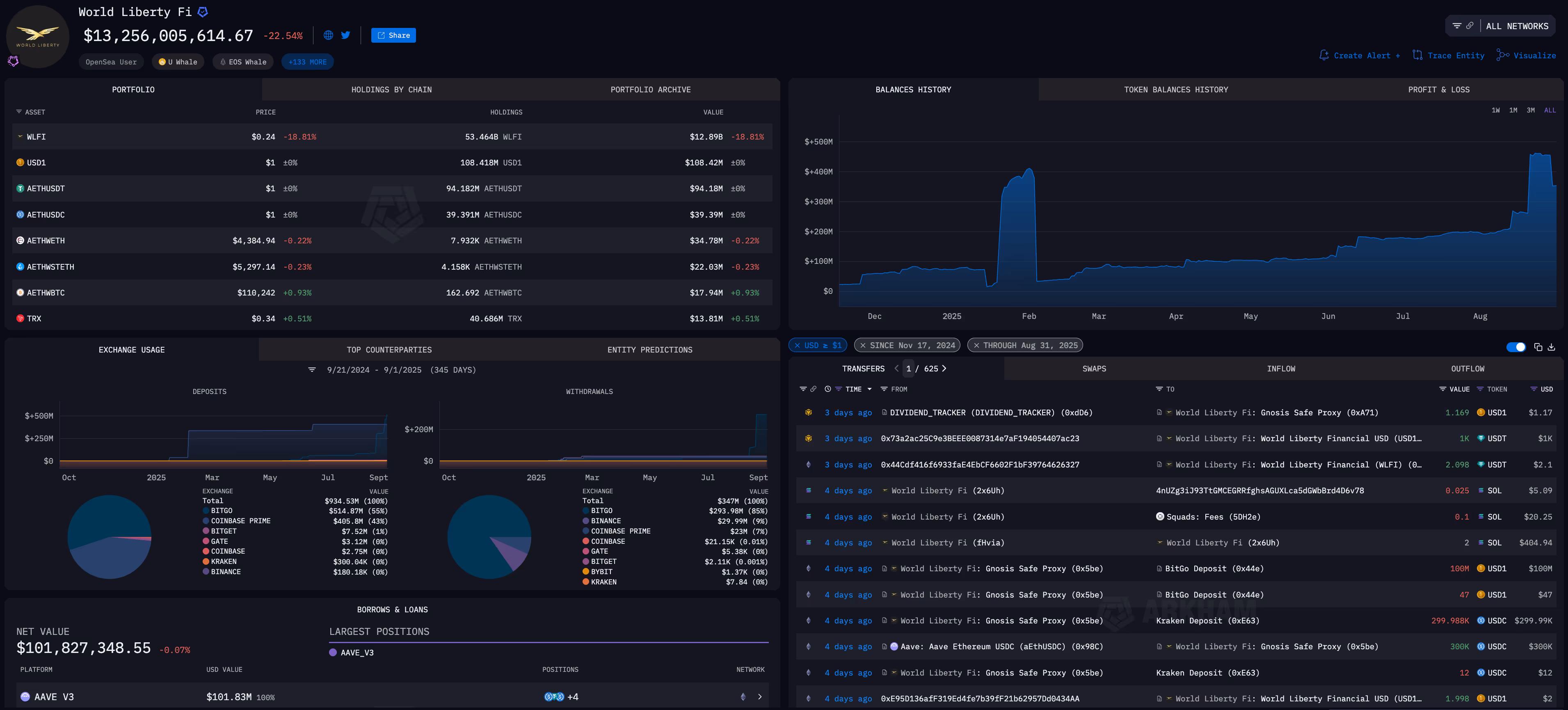
Task: Copy the entity link icon next to ALL NETWORKS
Action: click(x=1470, y=26)
